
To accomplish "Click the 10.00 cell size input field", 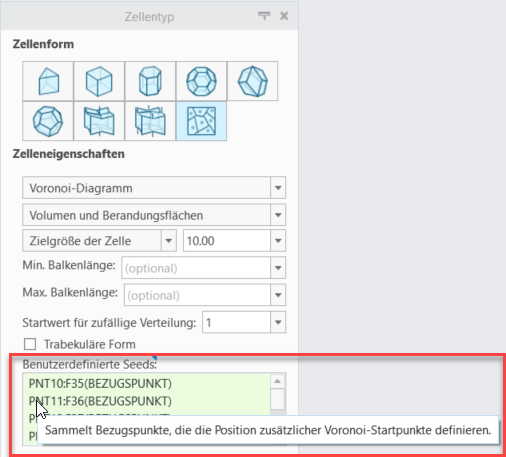I will pyautogui.click(x=227, y=240).
